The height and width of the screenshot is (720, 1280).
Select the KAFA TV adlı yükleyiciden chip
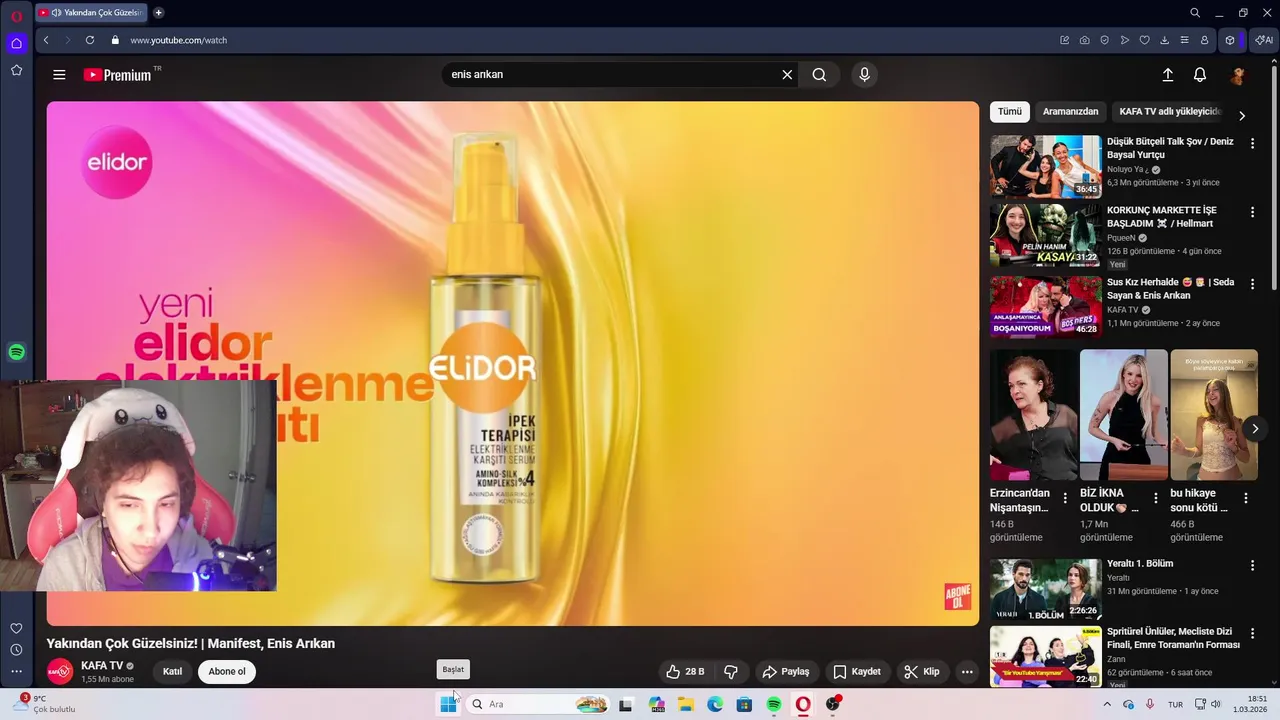click(x=1170, y=112)
